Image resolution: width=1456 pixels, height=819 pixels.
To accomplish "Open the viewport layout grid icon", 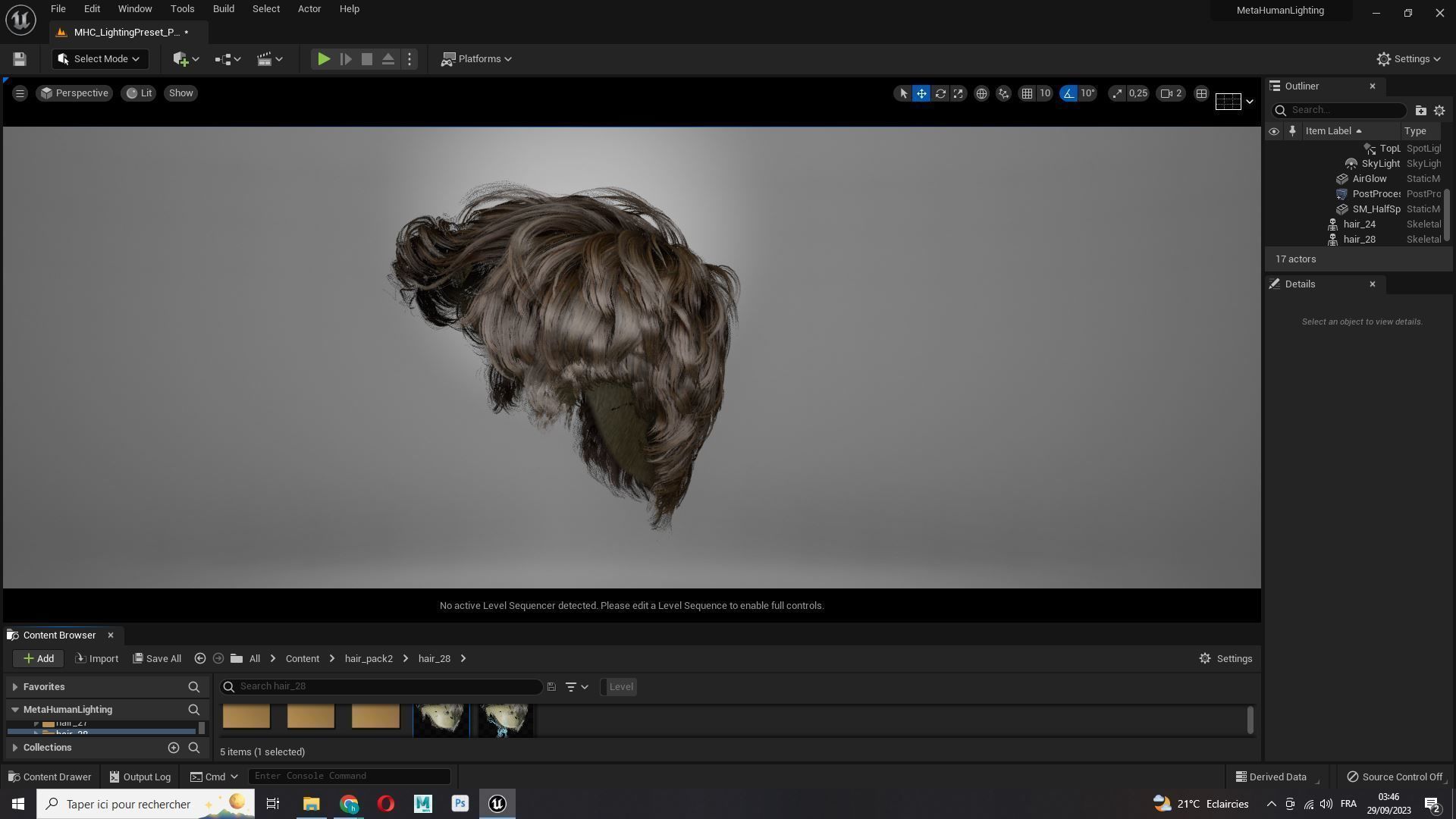I will 1201,93.
